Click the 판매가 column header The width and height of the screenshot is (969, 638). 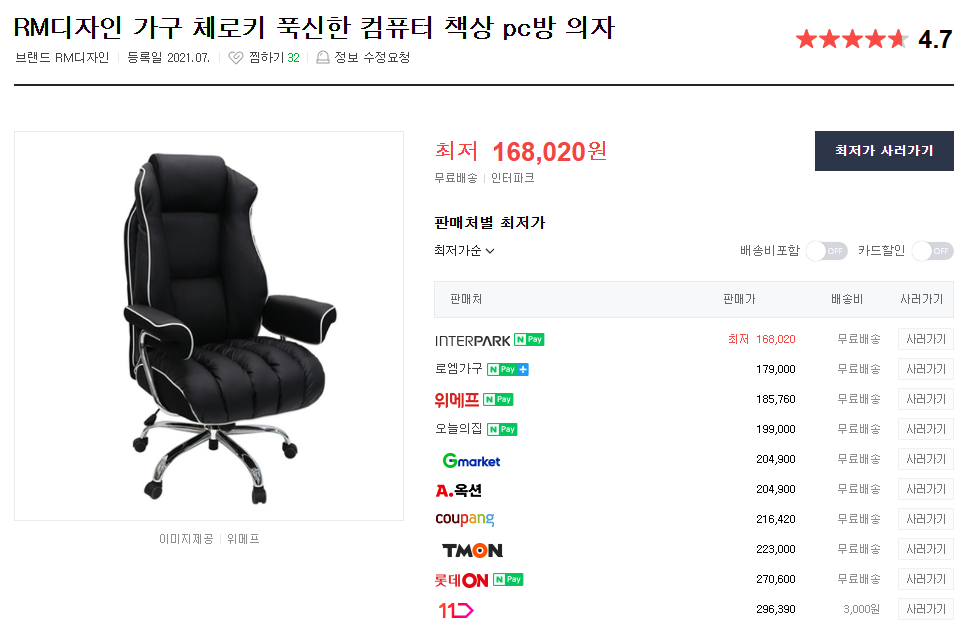pos(739,299)
